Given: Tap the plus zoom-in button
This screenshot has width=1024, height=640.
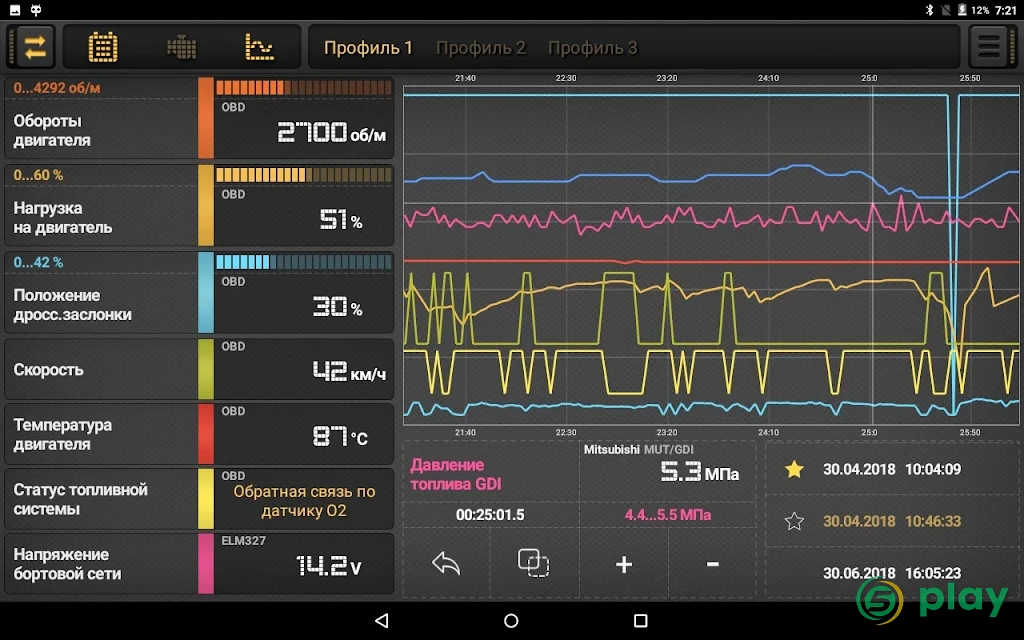Looking at the screenshot, I should point(624,564).
